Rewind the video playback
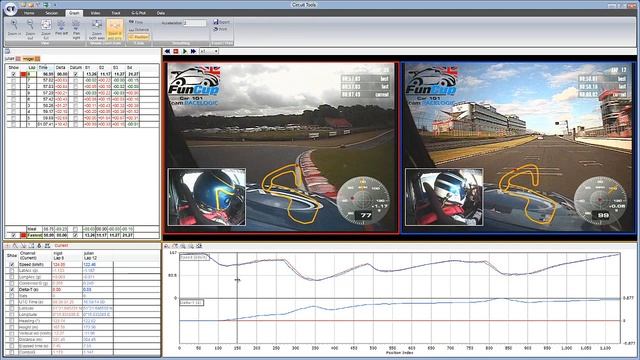The height and width of the screenshot is (360, 640). tap(167, 51)
